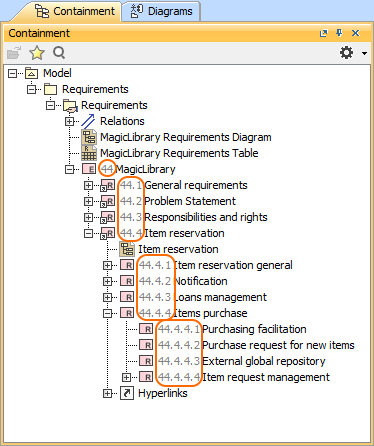This screenshot has width=374, height=446.
Task: Open the search magnifier in Containment toolbar
Action: point(59,53)
